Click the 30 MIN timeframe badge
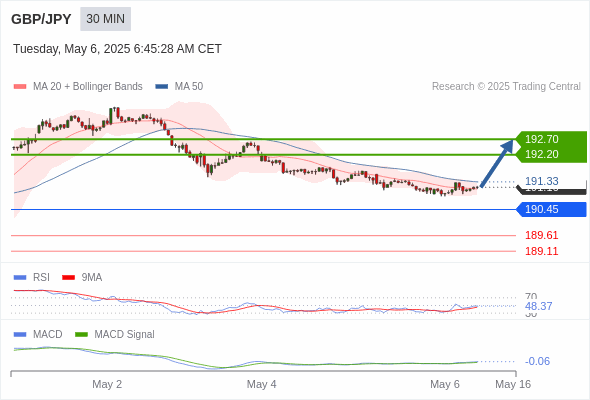This screenshot has width=590, height=400. tap(105, 19)
